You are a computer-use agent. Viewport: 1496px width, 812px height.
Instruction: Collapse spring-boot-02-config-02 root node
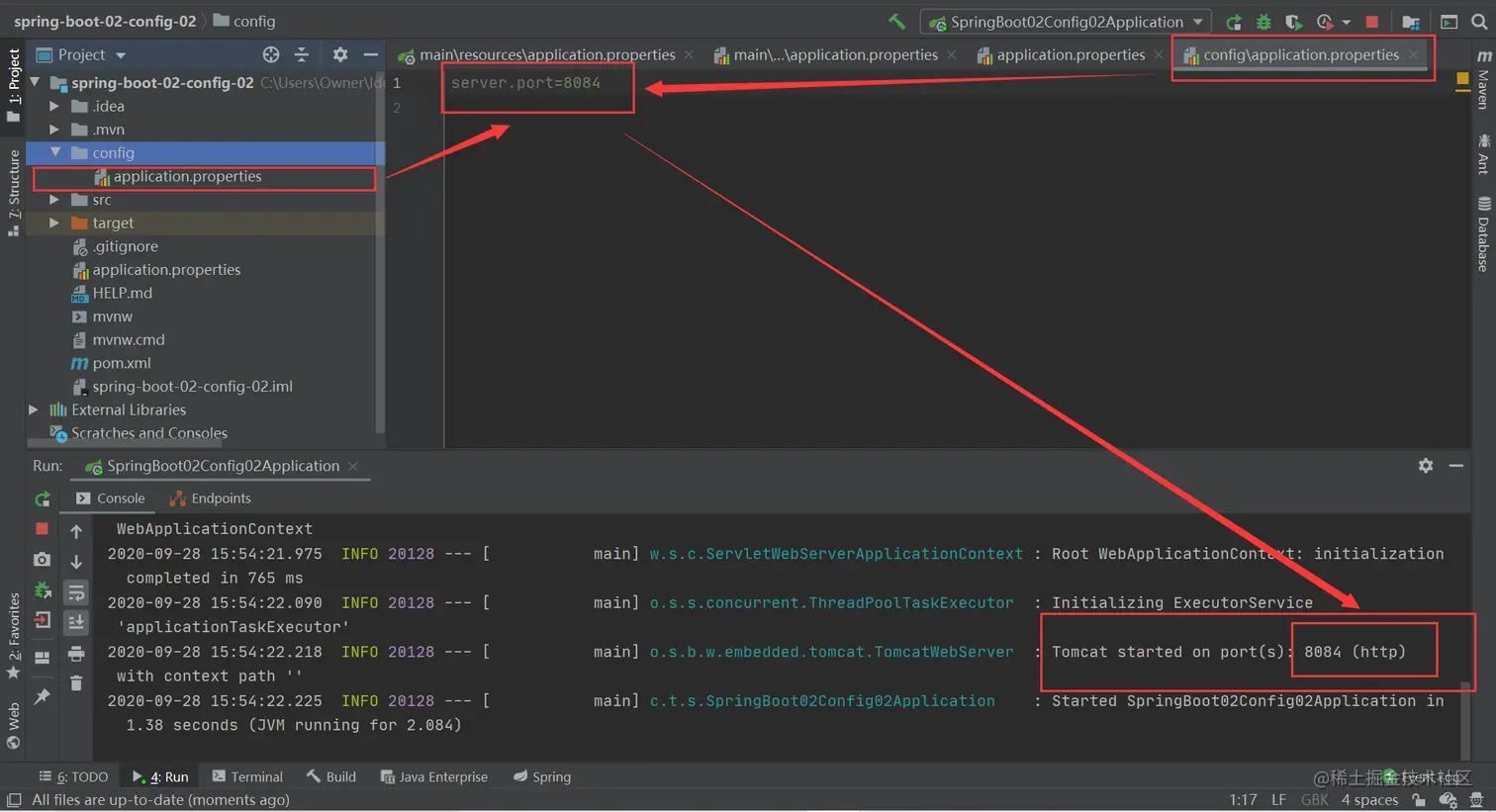tap(36, 82)
